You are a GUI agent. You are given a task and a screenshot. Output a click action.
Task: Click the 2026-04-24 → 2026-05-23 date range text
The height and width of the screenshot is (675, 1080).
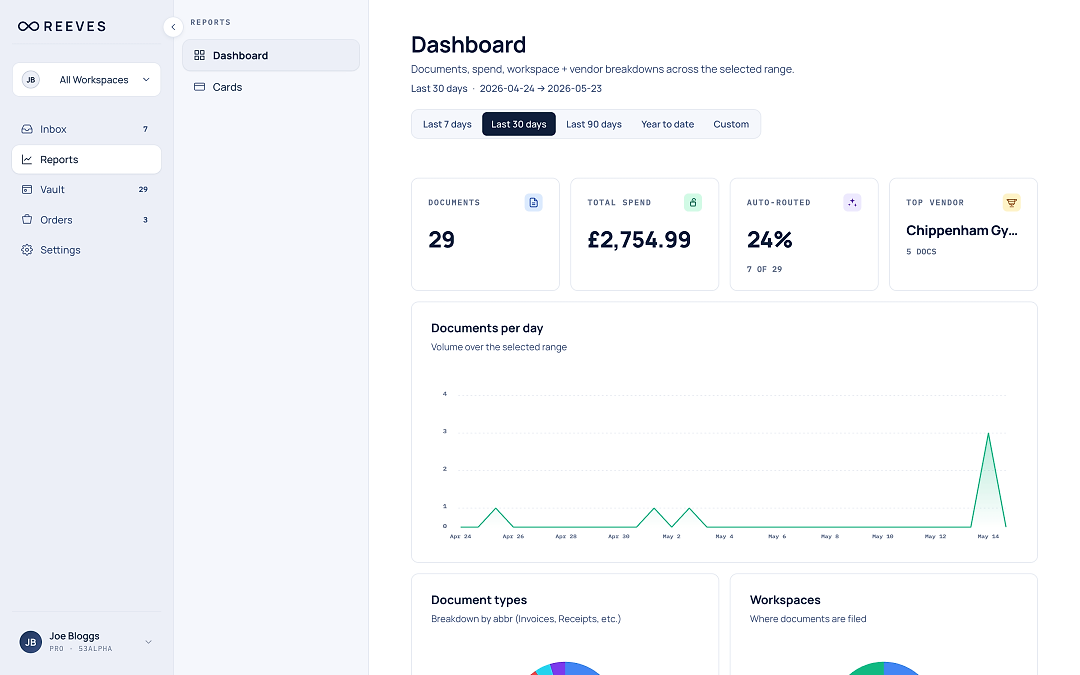click(x=541, y=88)
